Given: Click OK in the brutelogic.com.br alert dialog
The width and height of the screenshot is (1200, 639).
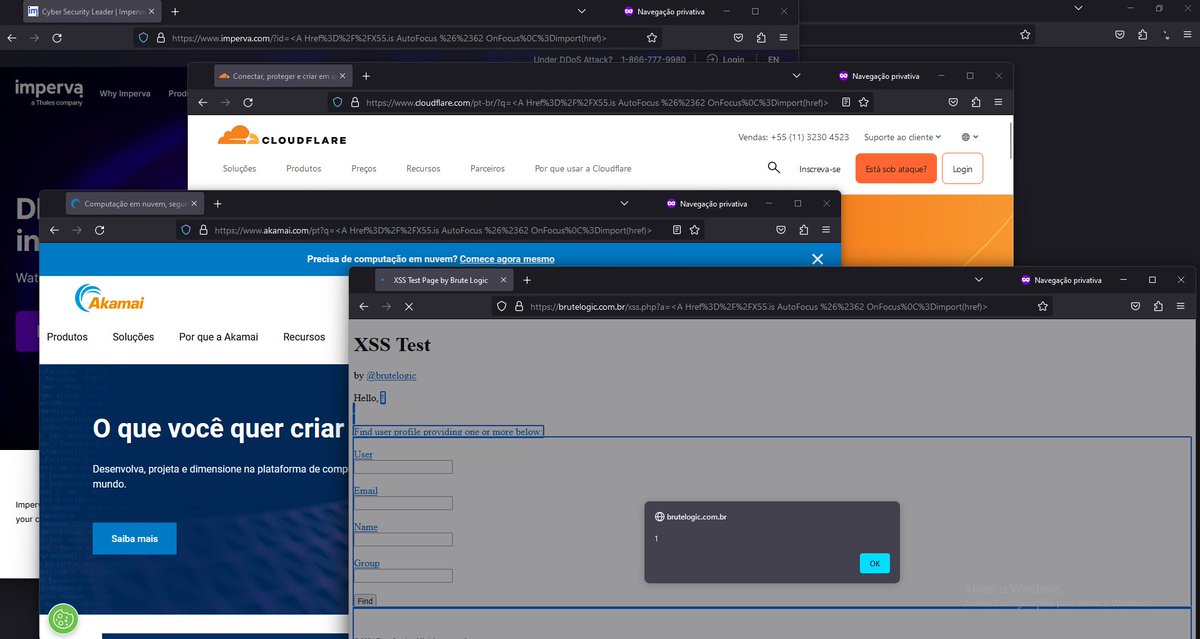Looking at the screenshot, I should click(874, 563).
